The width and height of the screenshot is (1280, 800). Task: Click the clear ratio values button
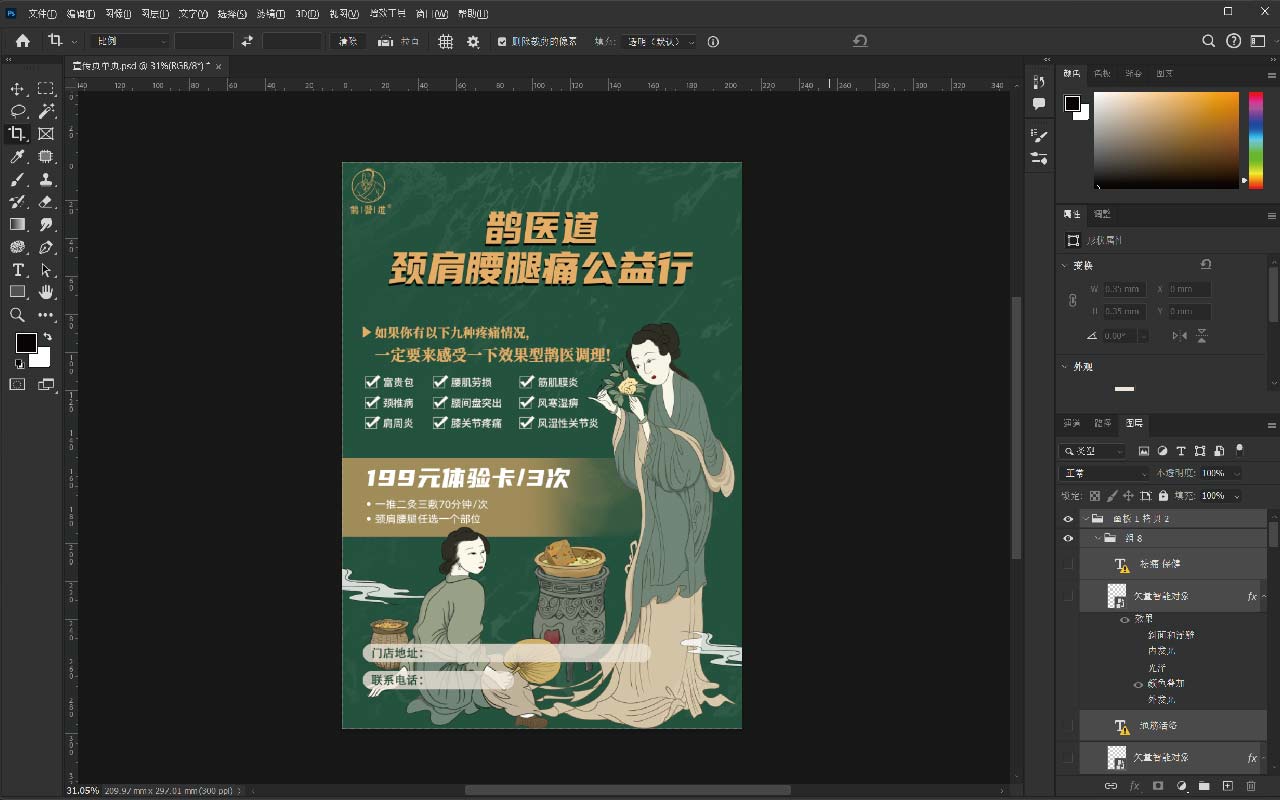pyautogui.click(x=347, y=42)
